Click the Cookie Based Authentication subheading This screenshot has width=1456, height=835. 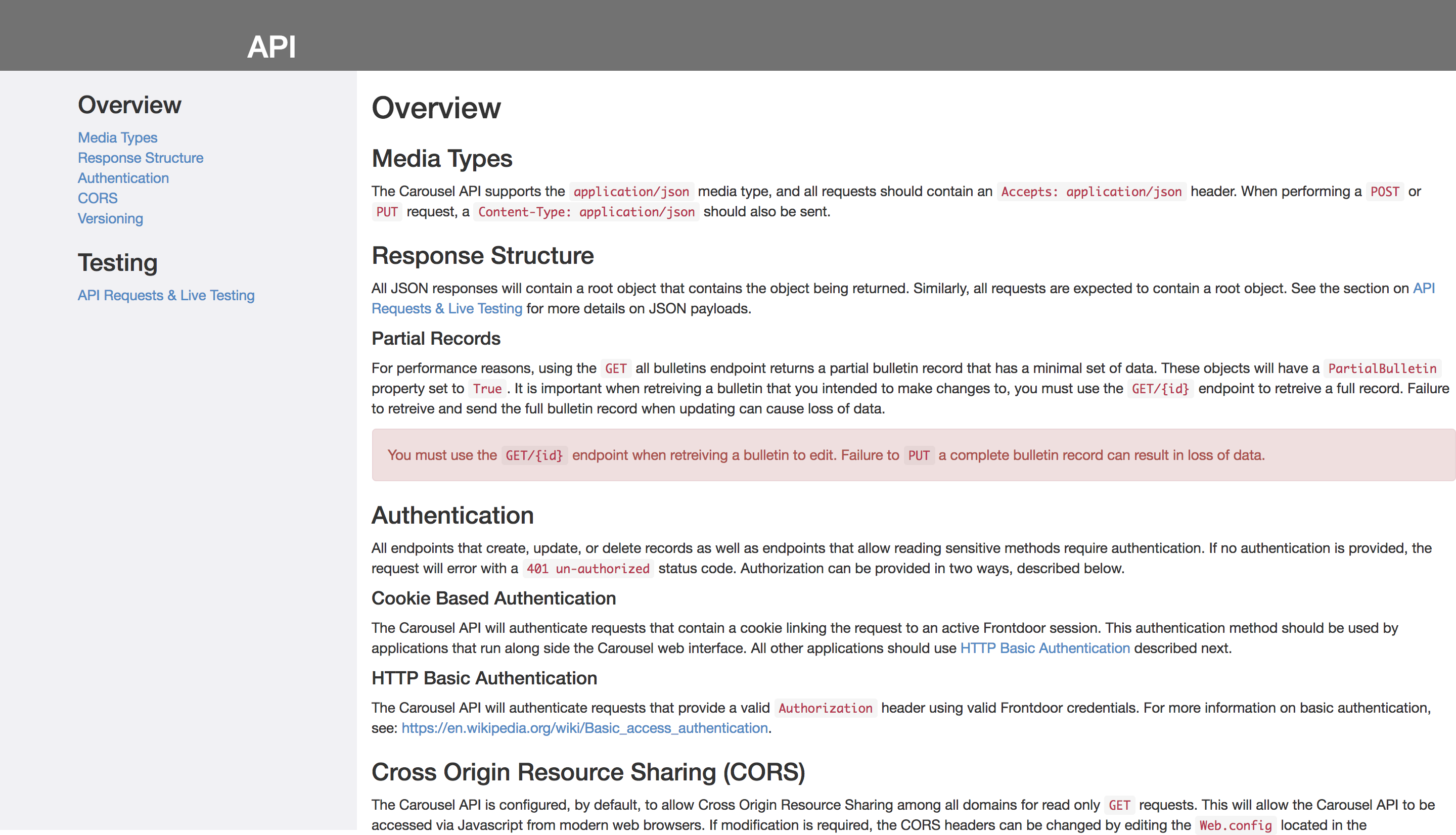pyautogui.click(x=493, y=598)
